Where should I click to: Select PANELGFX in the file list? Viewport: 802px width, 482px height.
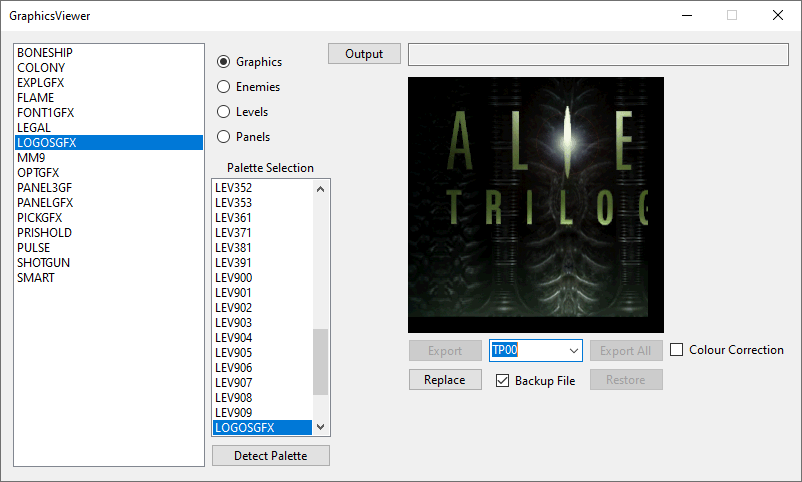pyautogui.click(x=108, y=203)
